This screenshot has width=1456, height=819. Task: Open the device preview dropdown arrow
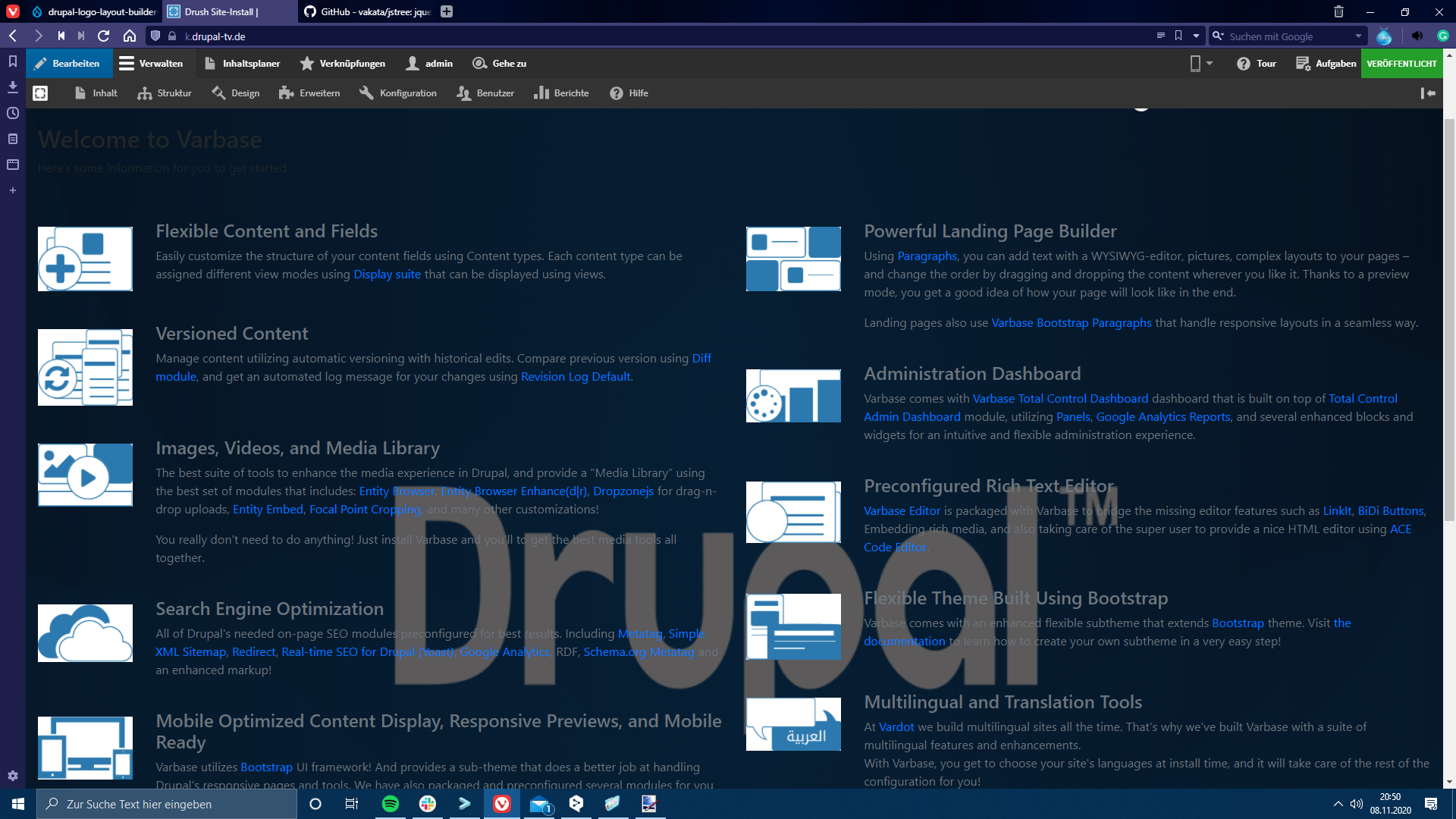[x=1209, y=64]
